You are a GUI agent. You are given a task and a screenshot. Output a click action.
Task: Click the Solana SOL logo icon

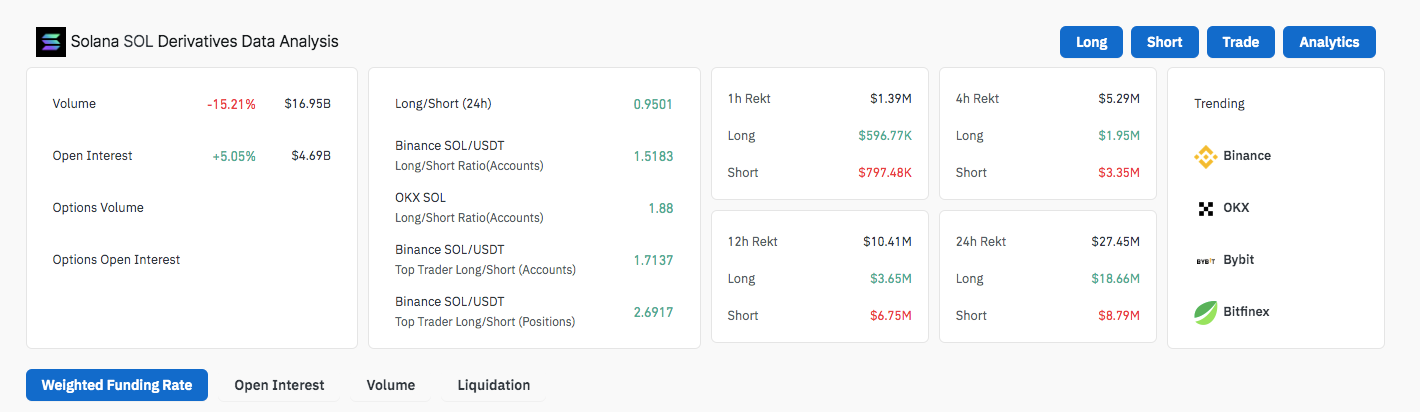50,42
